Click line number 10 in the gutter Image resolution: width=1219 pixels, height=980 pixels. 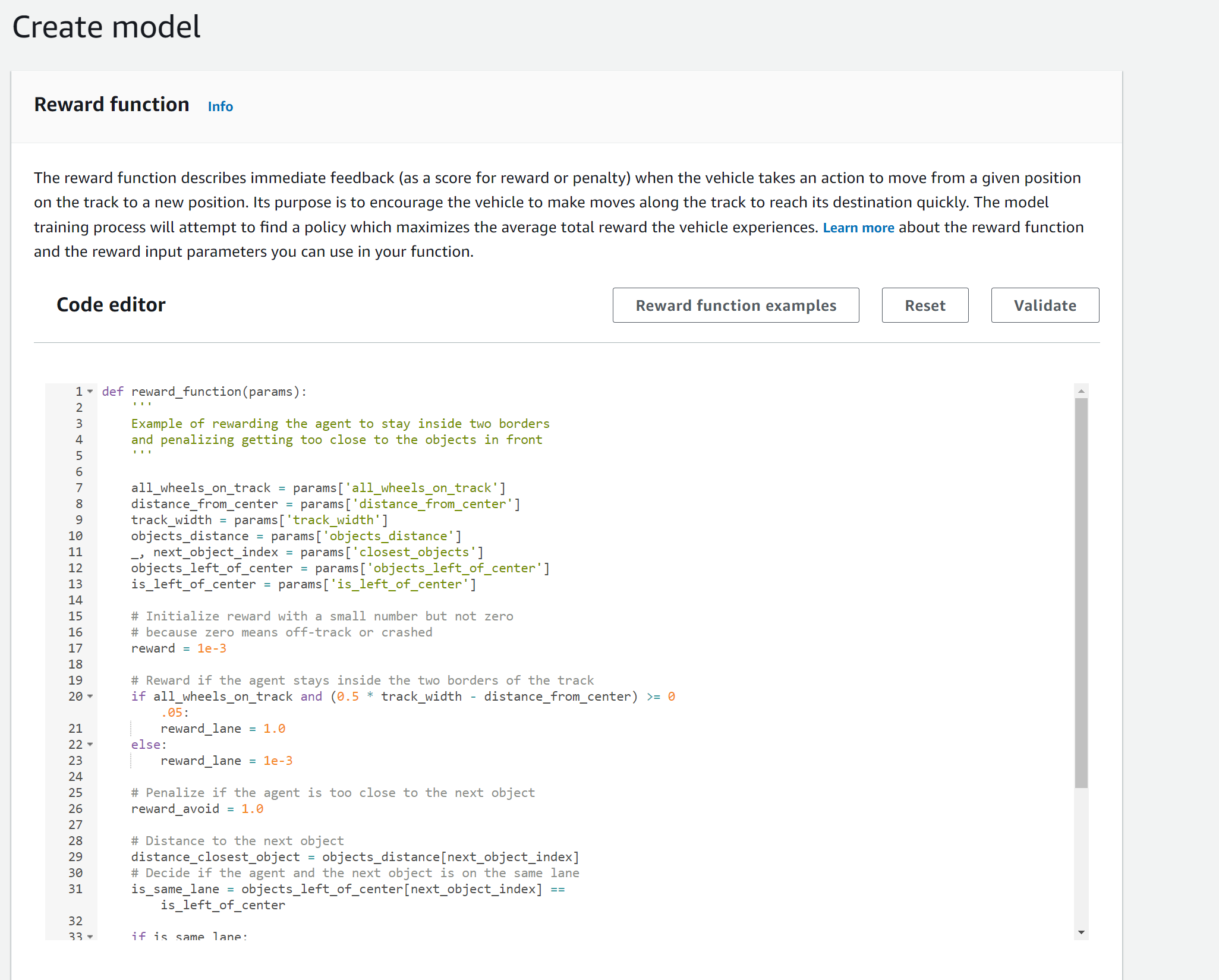coord(75,536)
